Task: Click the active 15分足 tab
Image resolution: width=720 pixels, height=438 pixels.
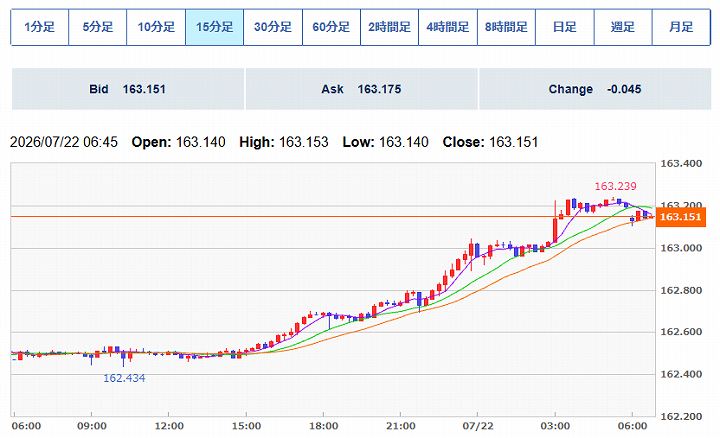Action: click(214, 27)
